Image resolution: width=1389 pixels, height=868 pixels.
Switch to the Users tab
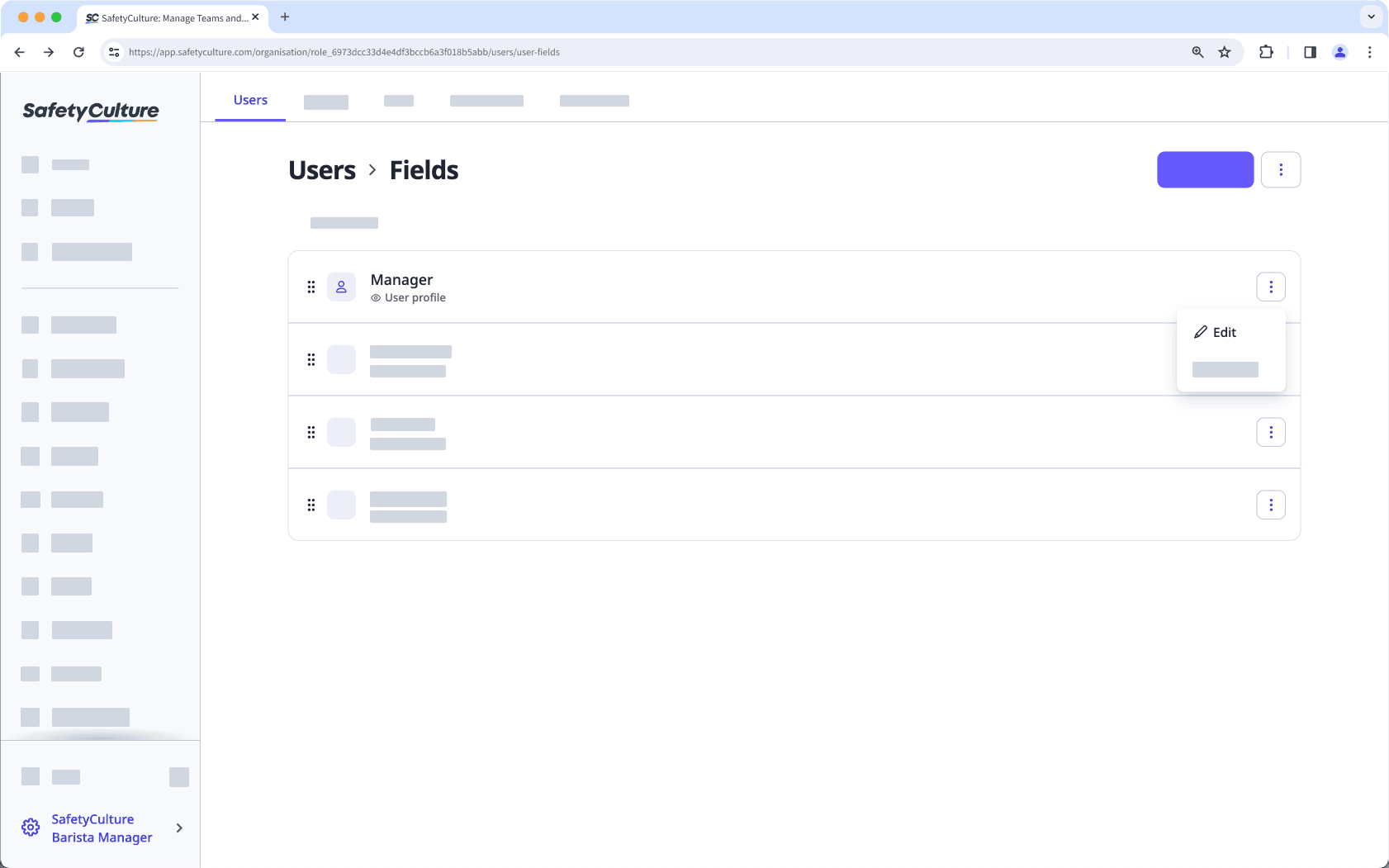point(250,100)
